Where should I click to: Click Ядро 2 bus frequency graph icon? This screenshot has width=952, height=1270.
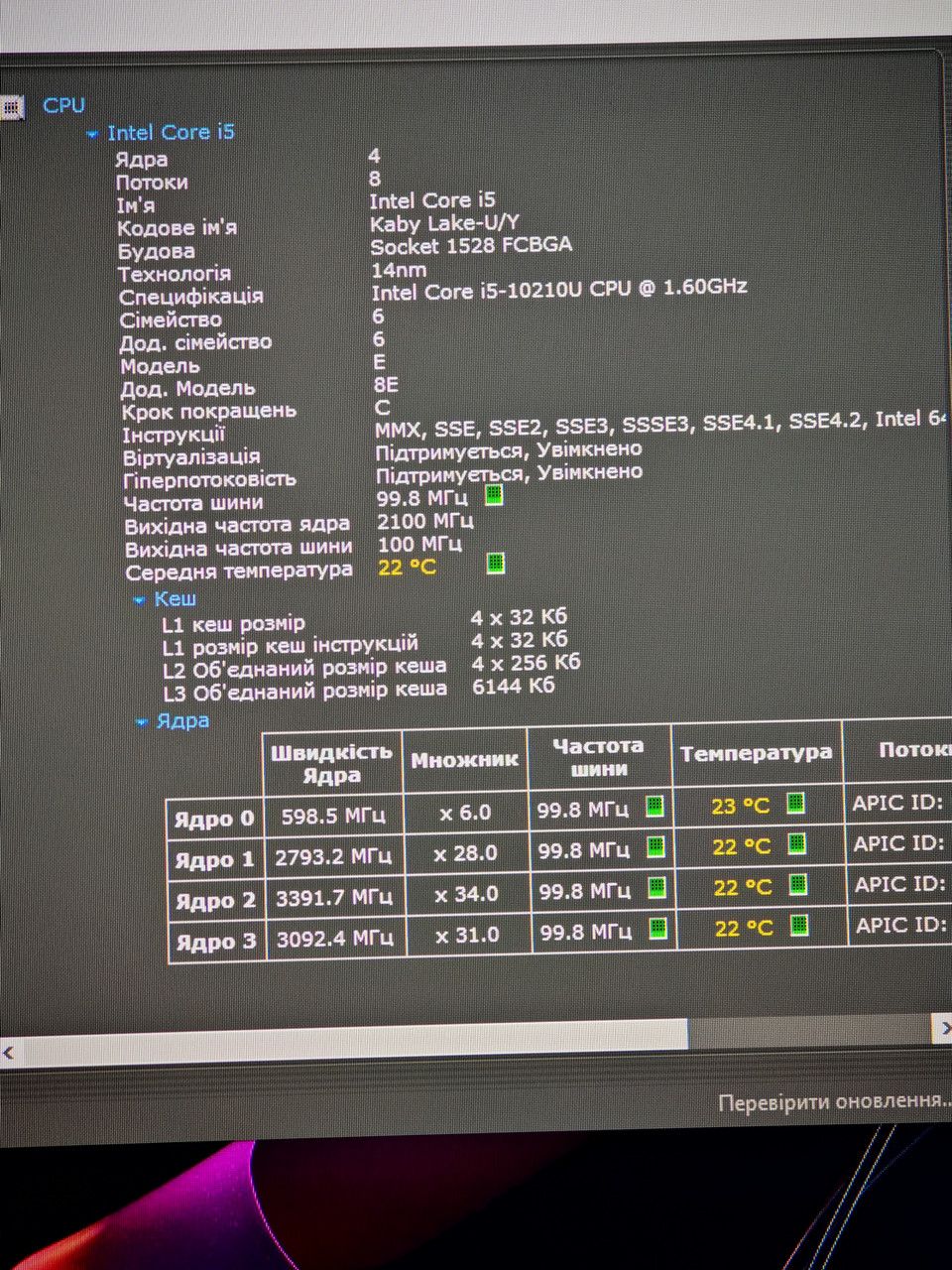point(656,887)
